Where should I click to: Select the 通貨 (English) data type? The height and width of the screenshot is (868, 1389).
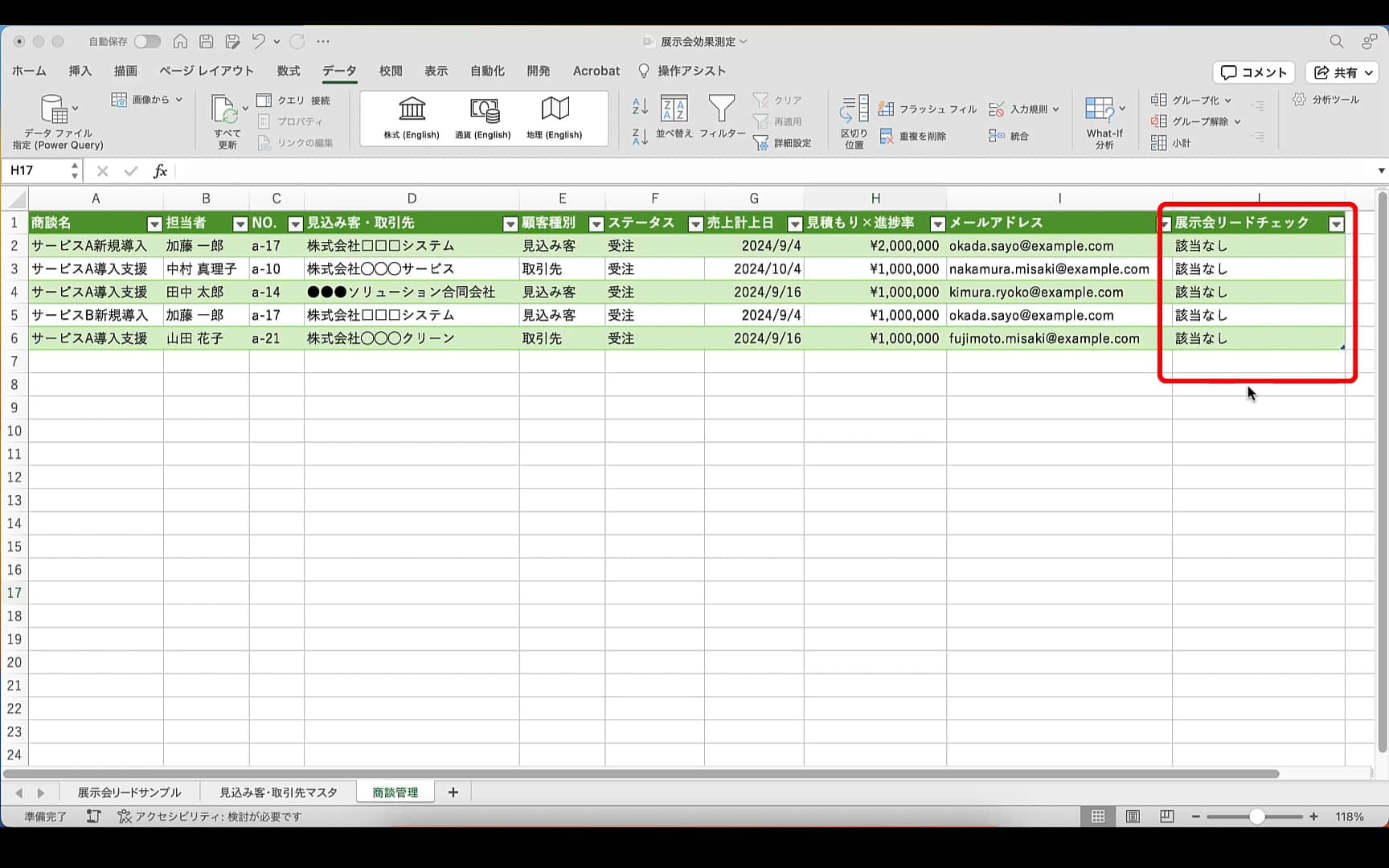point(484,118)
